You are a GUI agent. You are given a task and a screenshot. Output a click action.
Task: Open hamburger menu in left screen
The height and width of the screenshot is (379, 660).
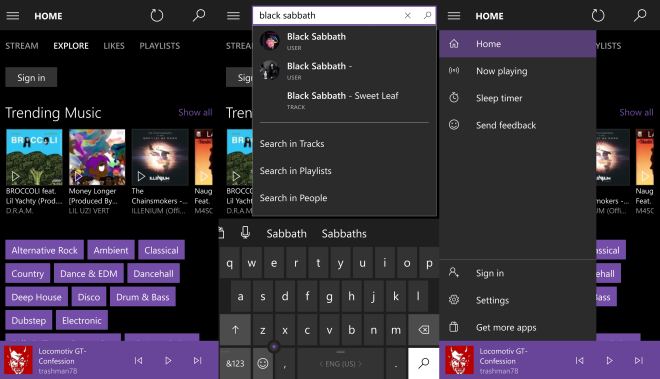(13, 16)
